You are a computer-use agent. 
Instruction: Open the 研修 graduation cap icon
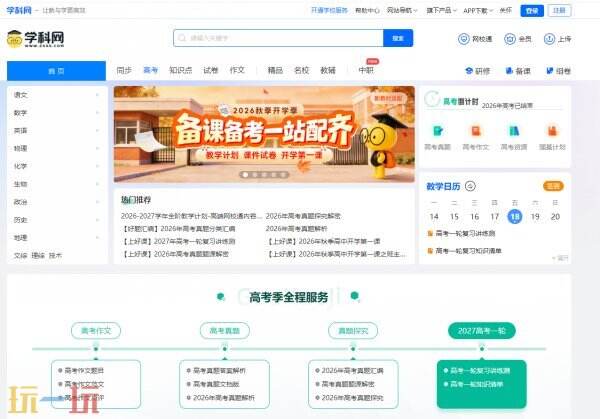(469, 71)
